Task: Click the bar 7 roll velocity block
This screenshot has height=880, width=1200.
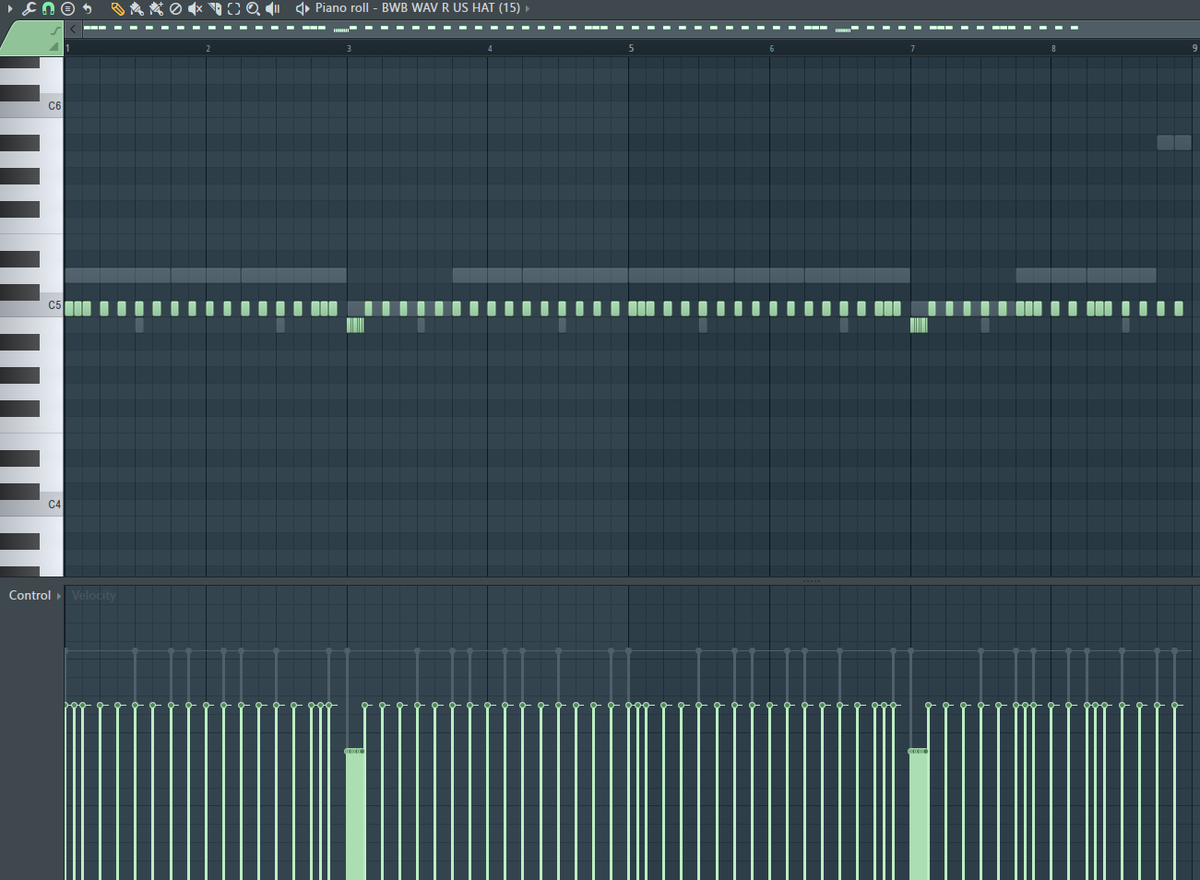Action: click(x=919, y=815)
